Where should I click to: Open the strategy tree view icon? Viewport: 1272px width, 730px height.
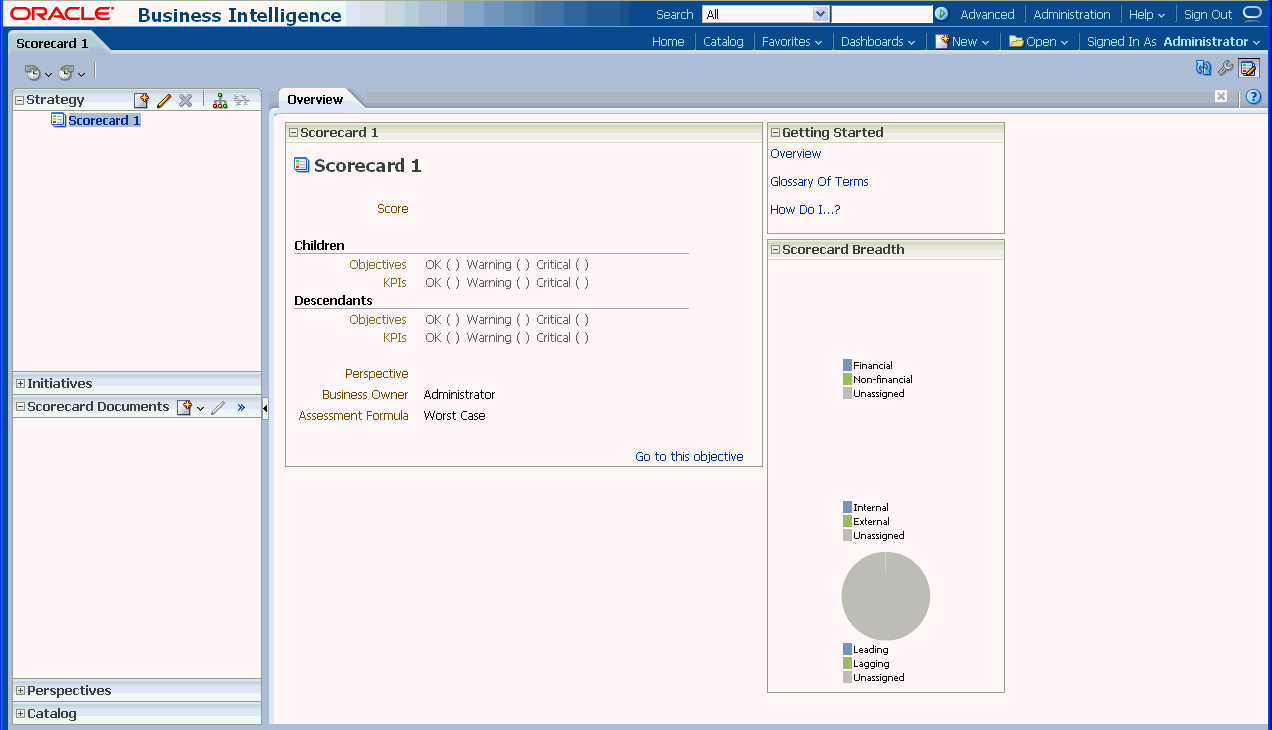pyautogui.click(x=220, y=100)
